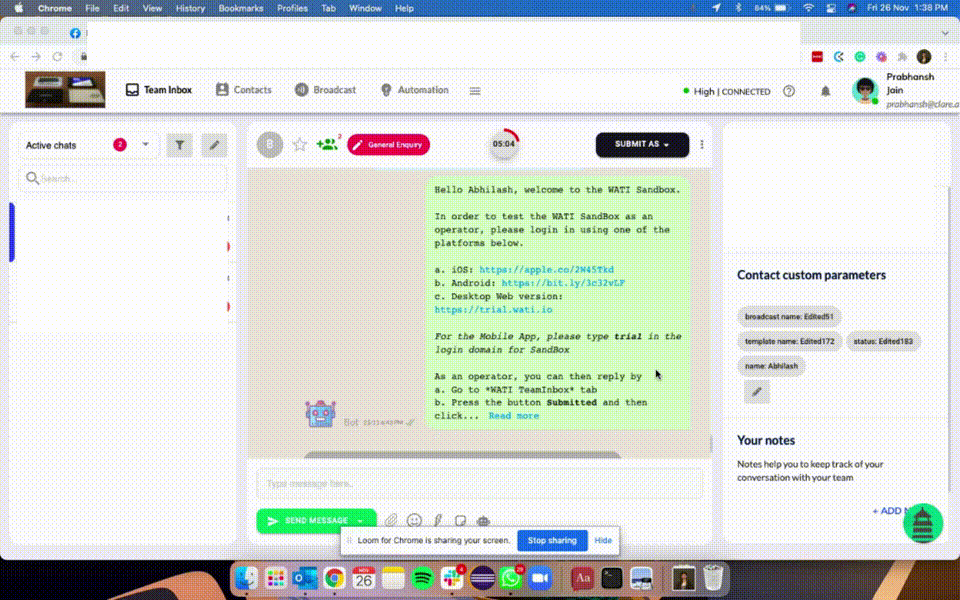Click the contact avatar in chat header
The width and height of the screenshot is (960, 600).
(x=270, y=145)
